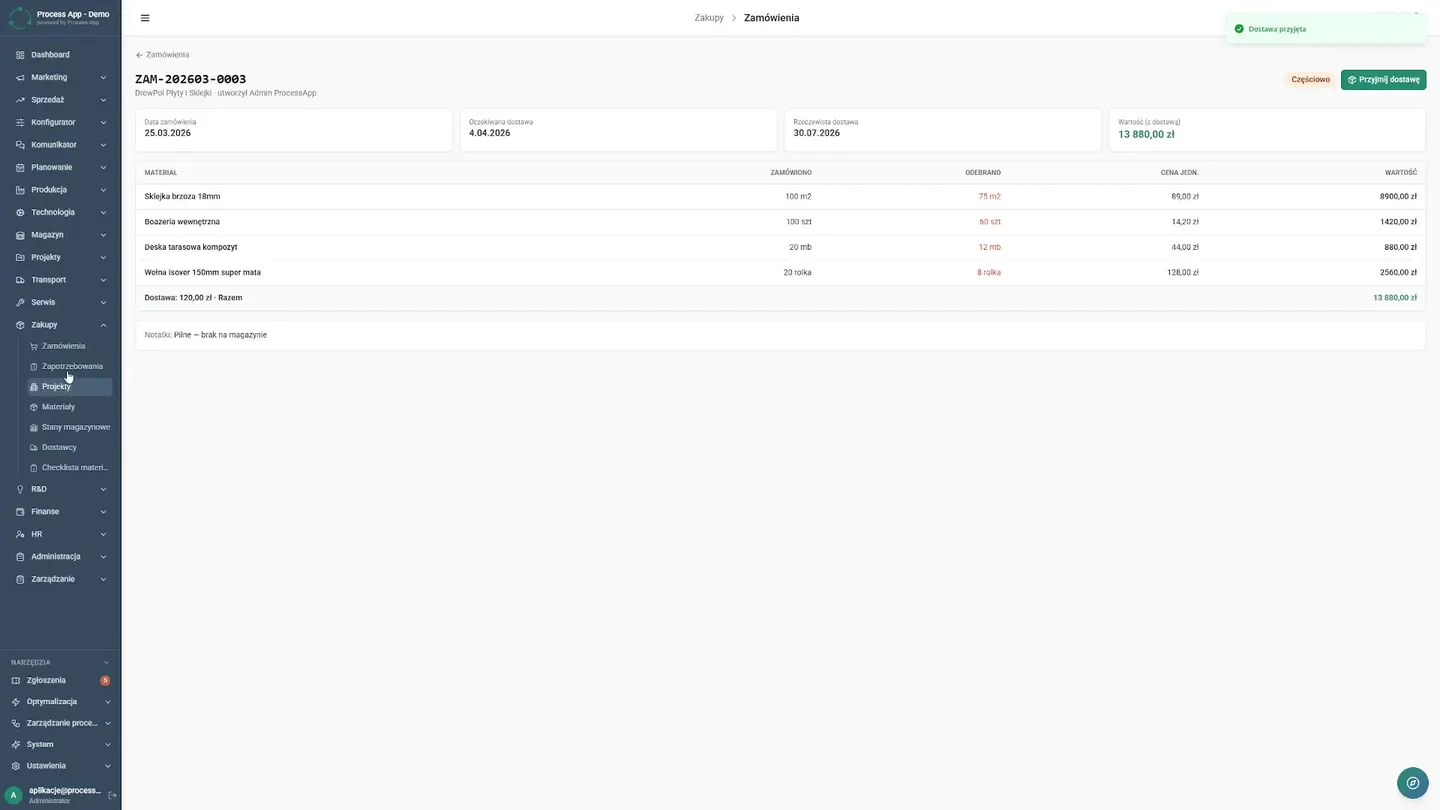Click the Produkcja icon
1440x810 pixels.
click(x=20, y=190)
